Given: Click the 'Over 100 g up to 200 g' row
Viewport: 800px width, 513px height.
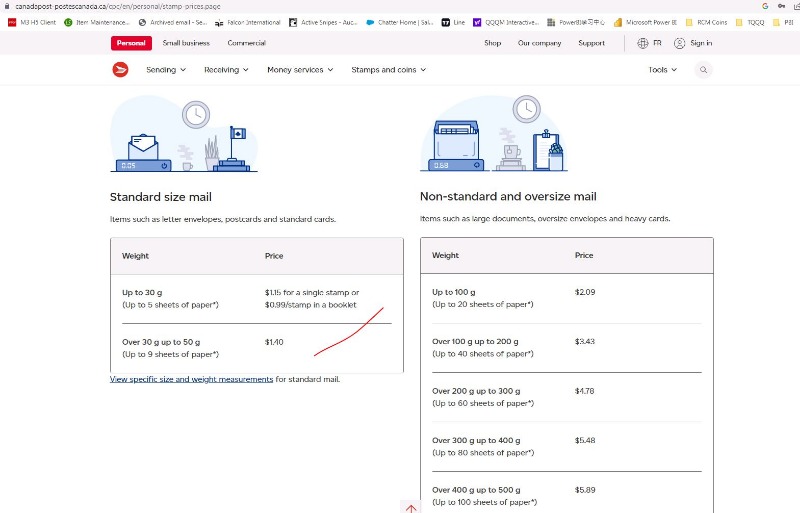Looking at the screenshot, I should tap(567, 348).
